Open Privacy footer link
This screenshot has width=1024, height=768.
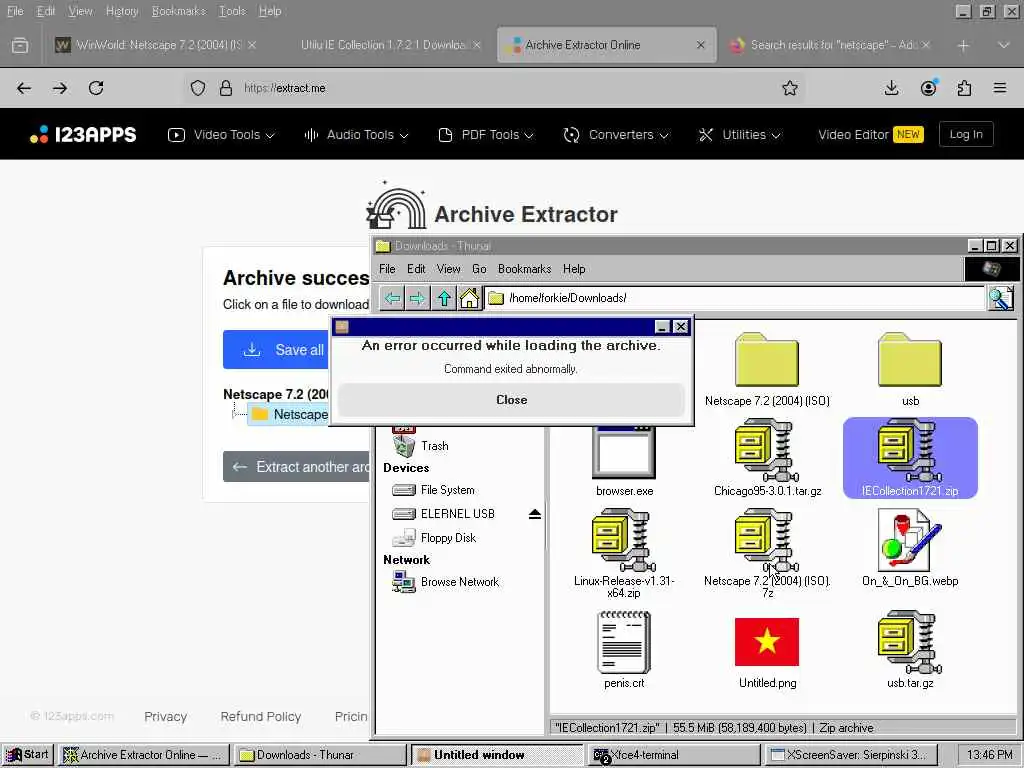165,716
